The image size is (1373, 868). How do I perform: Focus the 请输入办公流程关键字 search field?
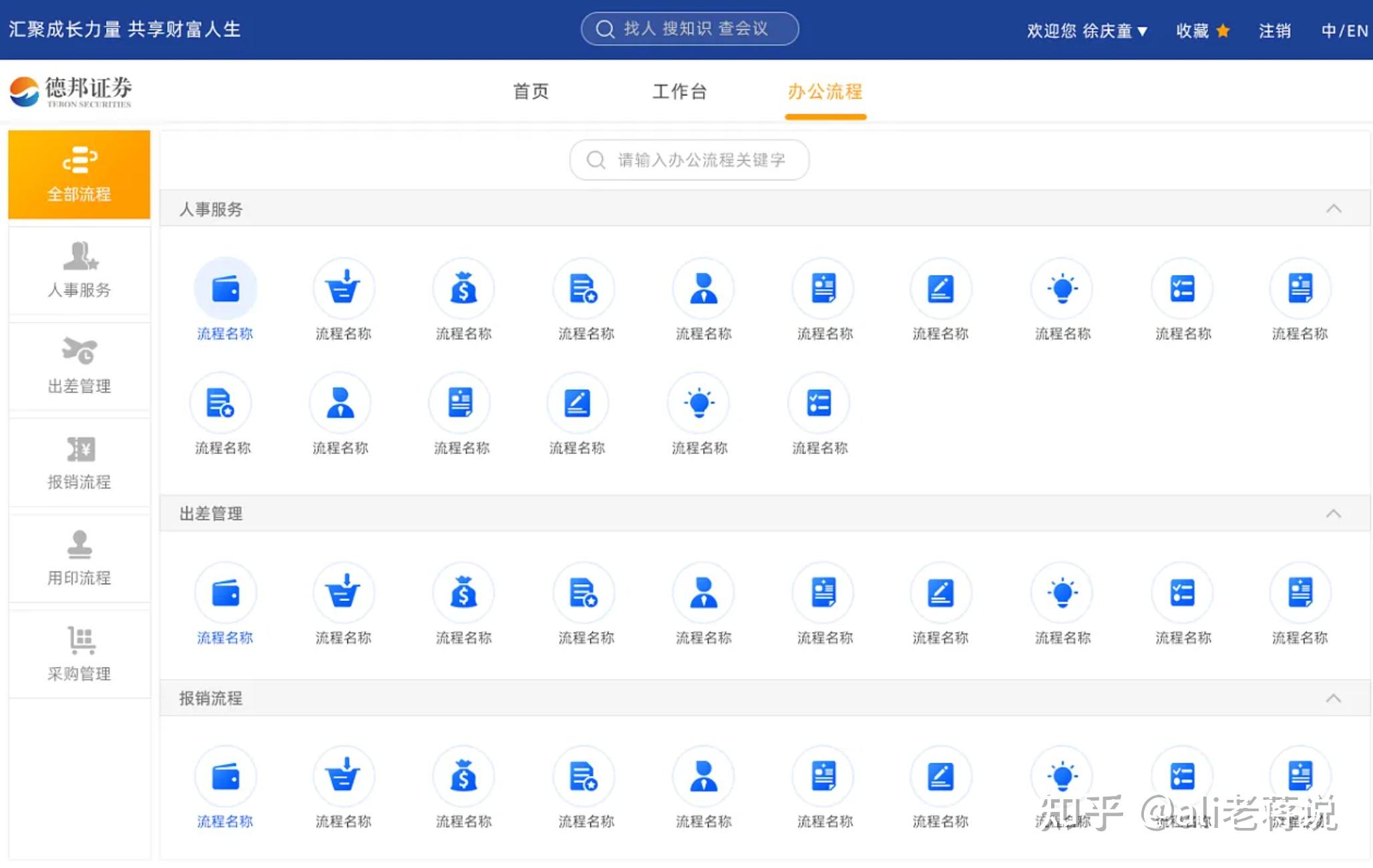pyautogui.click(x=689, y=160)
